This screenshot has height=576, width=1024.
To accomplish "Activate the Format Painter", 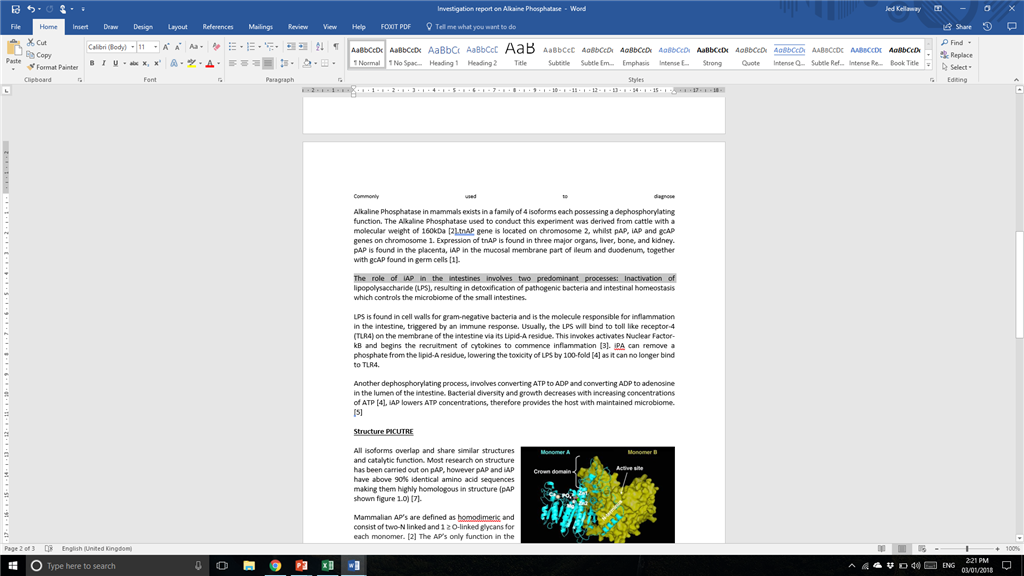I will 52,67.
